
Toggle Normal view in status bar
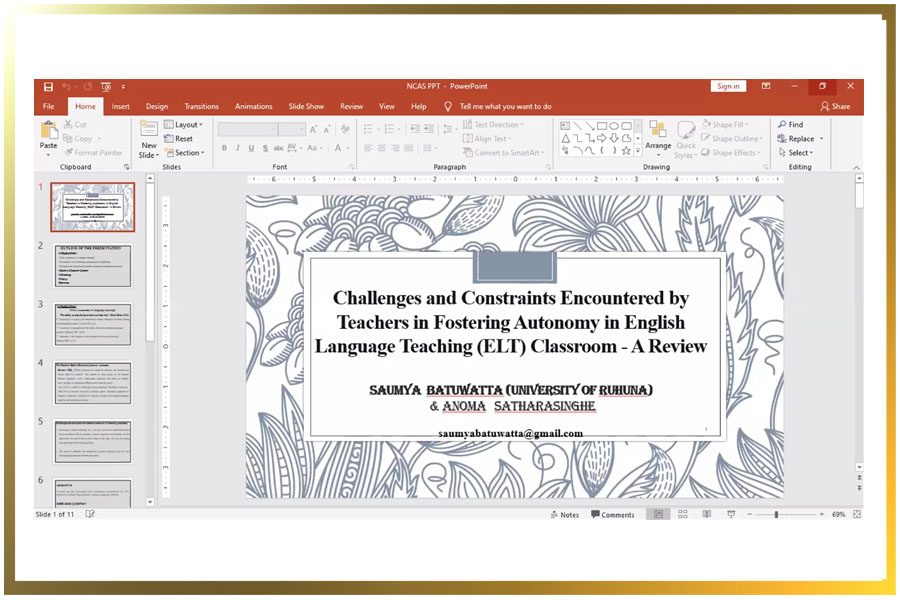click(658, 514)
